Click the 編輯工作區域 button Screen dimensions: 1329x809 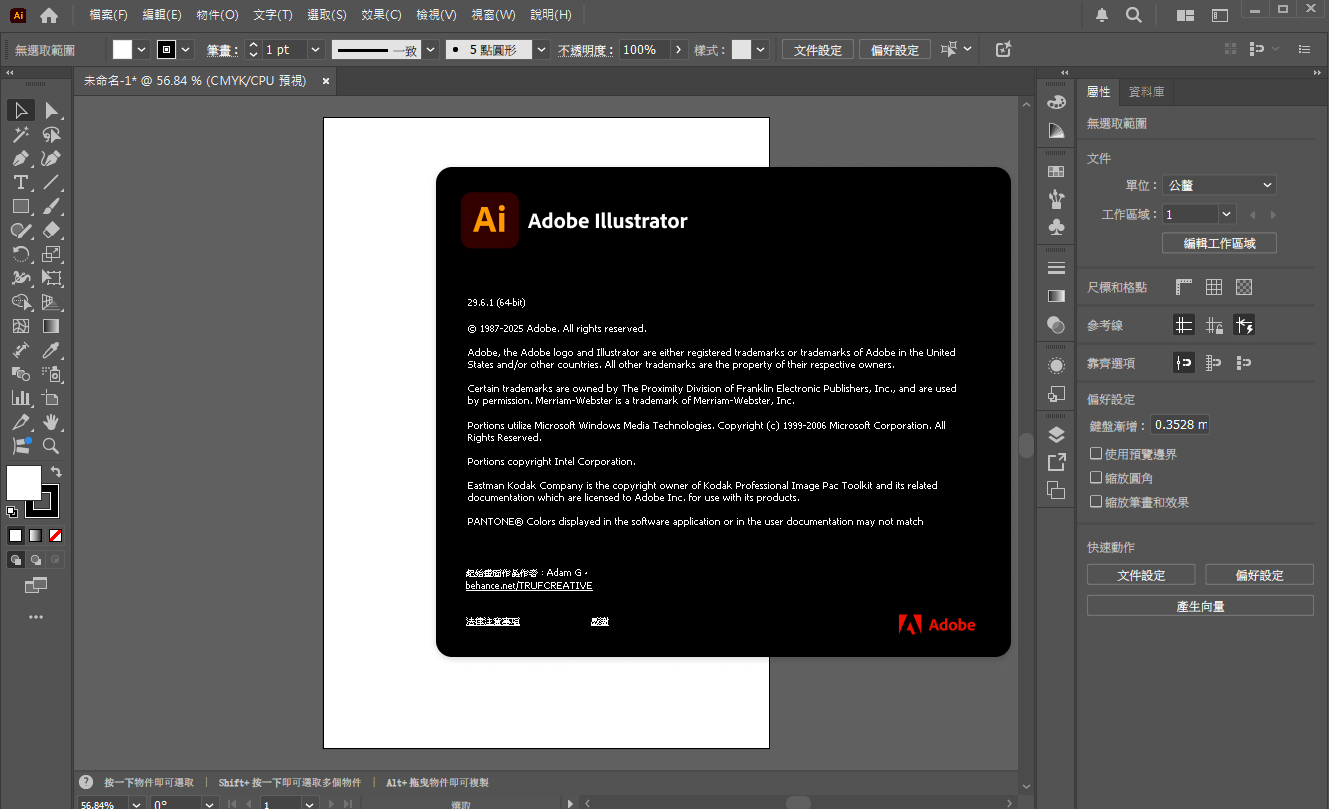[x=1219, y=243]
